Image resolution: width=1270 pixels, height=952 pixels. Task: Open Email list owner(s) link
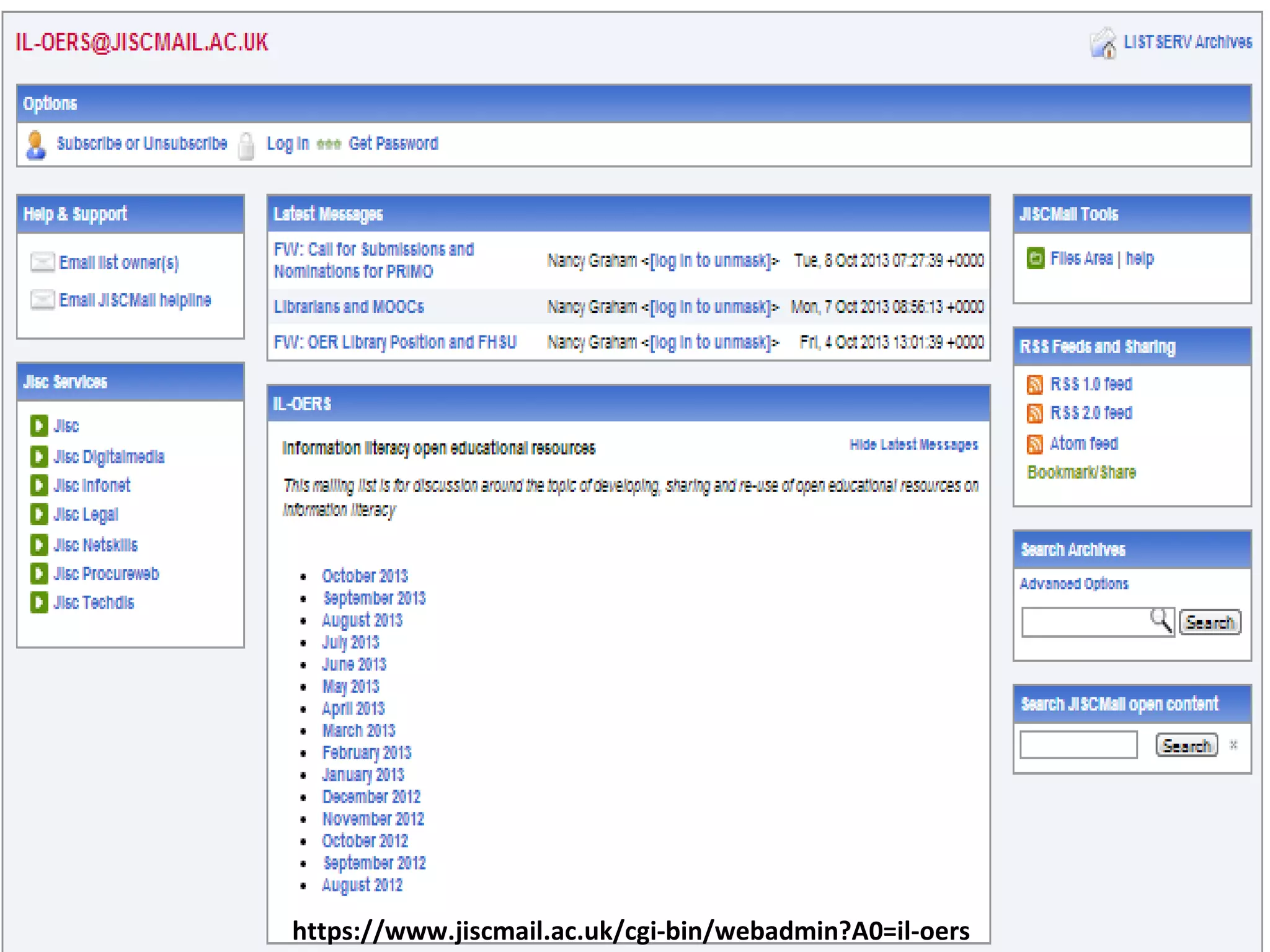119,263
